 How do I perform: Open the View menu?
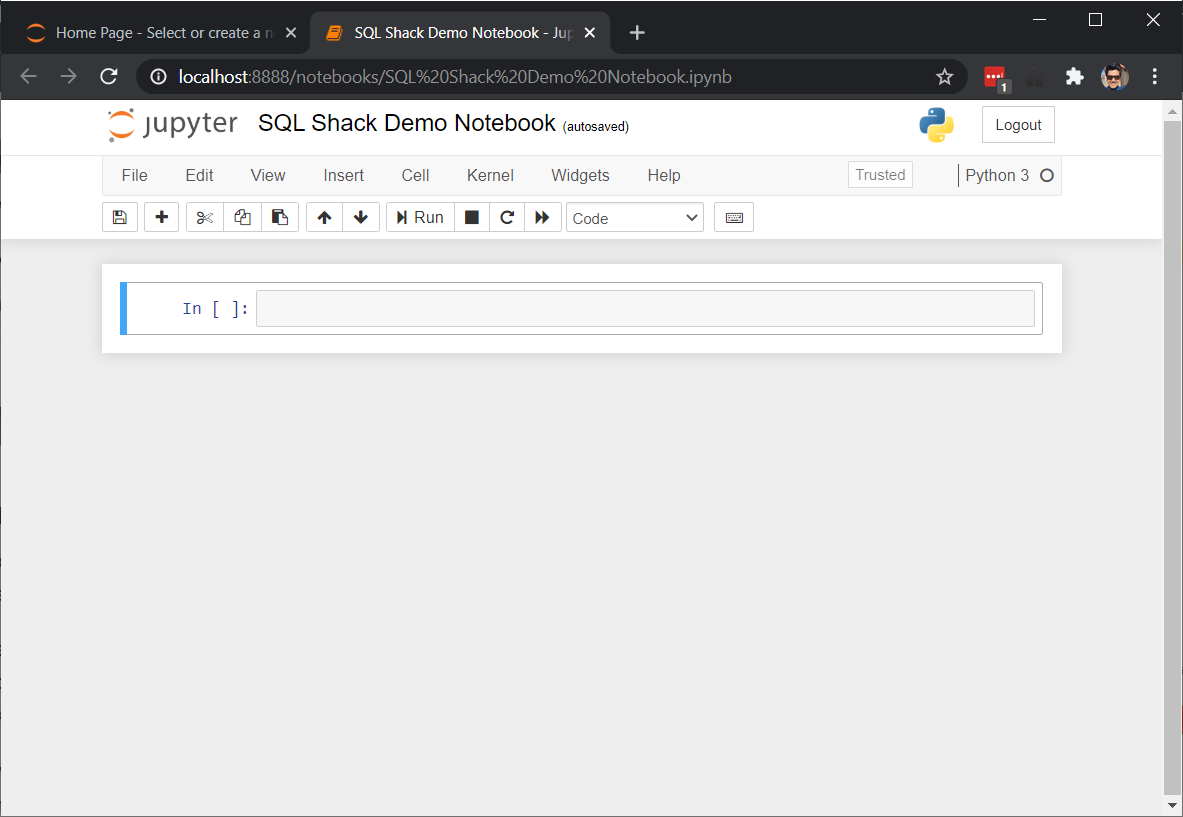268,175
